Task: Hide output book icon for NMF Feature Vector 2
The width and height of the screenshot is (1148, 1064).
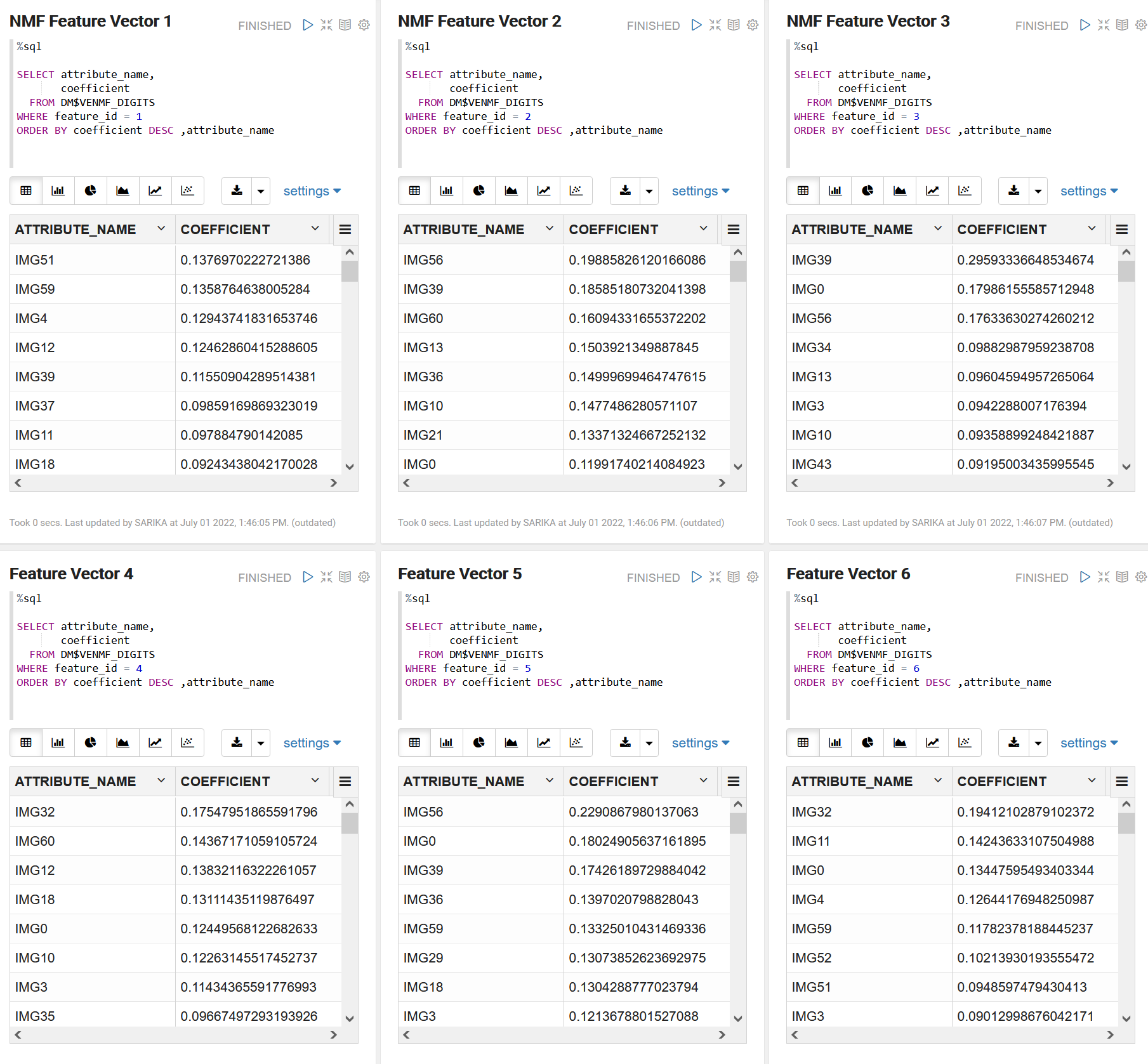Action: 734,25
